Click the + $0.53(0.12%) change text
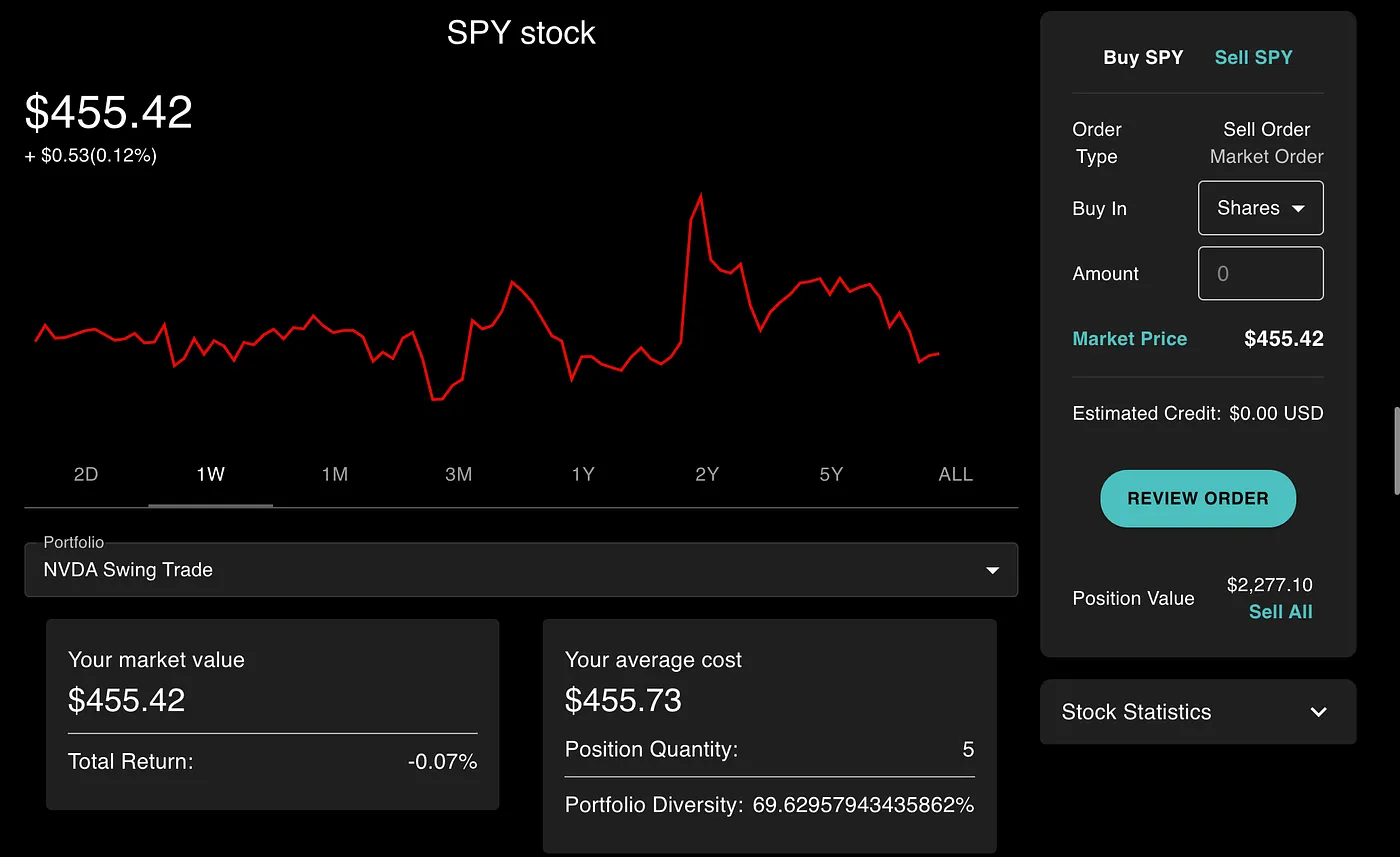The width and height of the screenshot is (1400, 857). [91, 156]
